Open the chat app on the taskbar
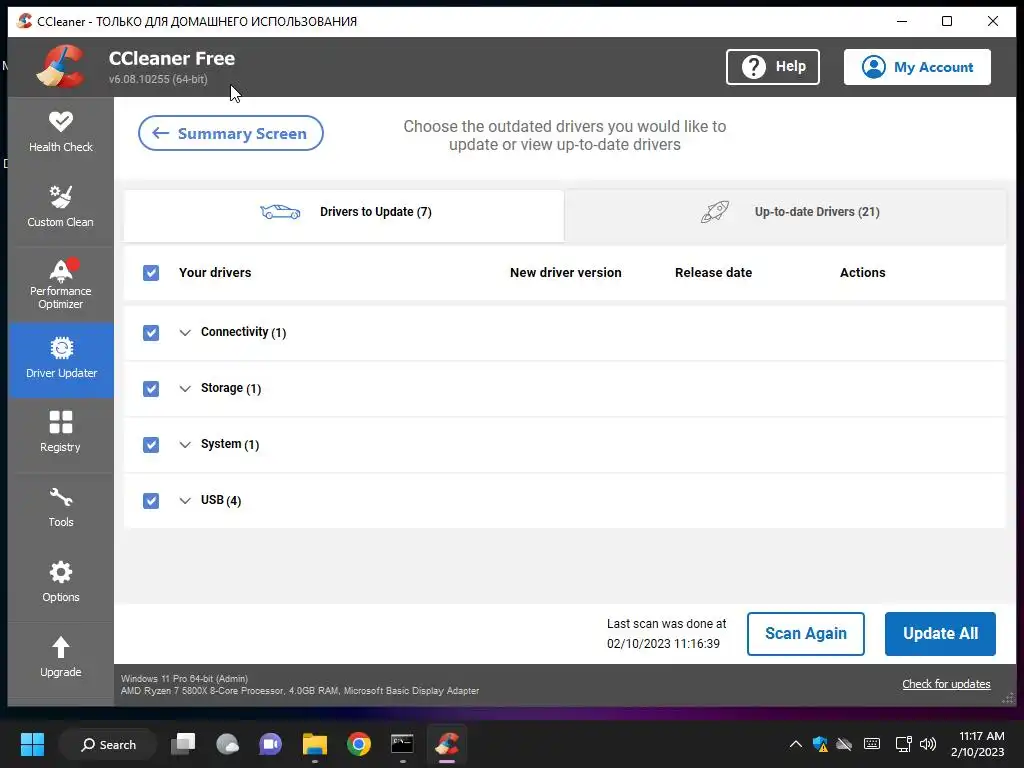The width and height of the screenshot is (1024, 768). point(270,744)
